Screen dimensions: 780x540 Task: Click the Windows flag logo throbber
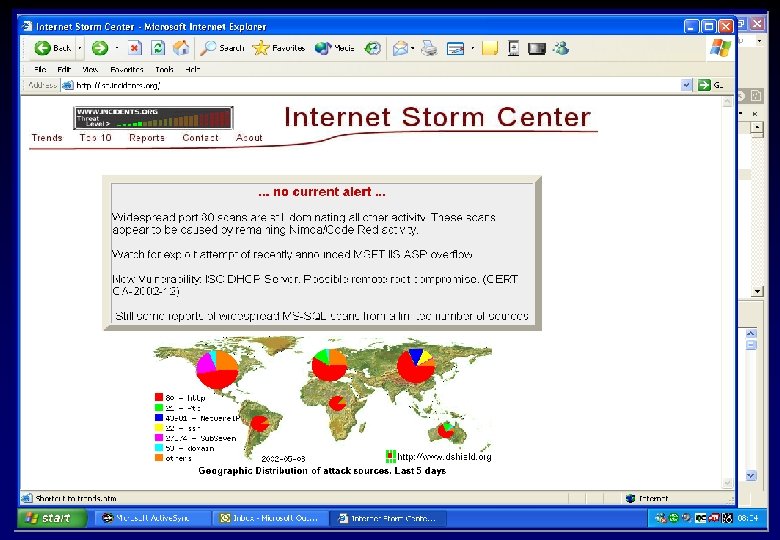[x=720, y=48]
